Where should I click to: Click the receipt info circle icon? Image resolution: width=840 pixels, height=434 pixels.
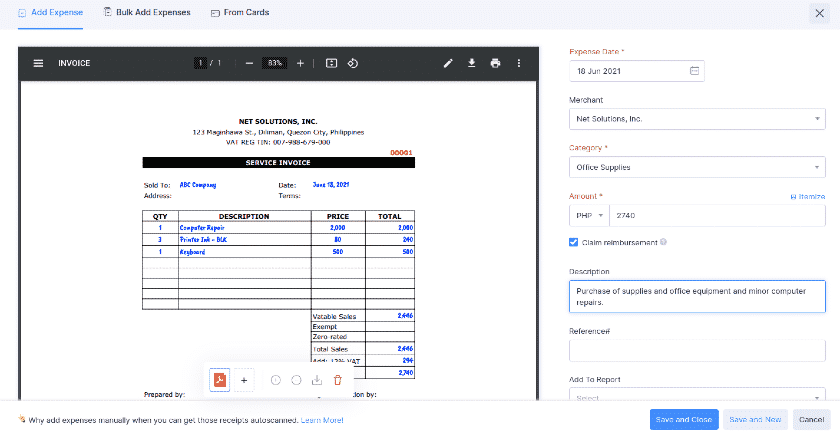[276, 380]
